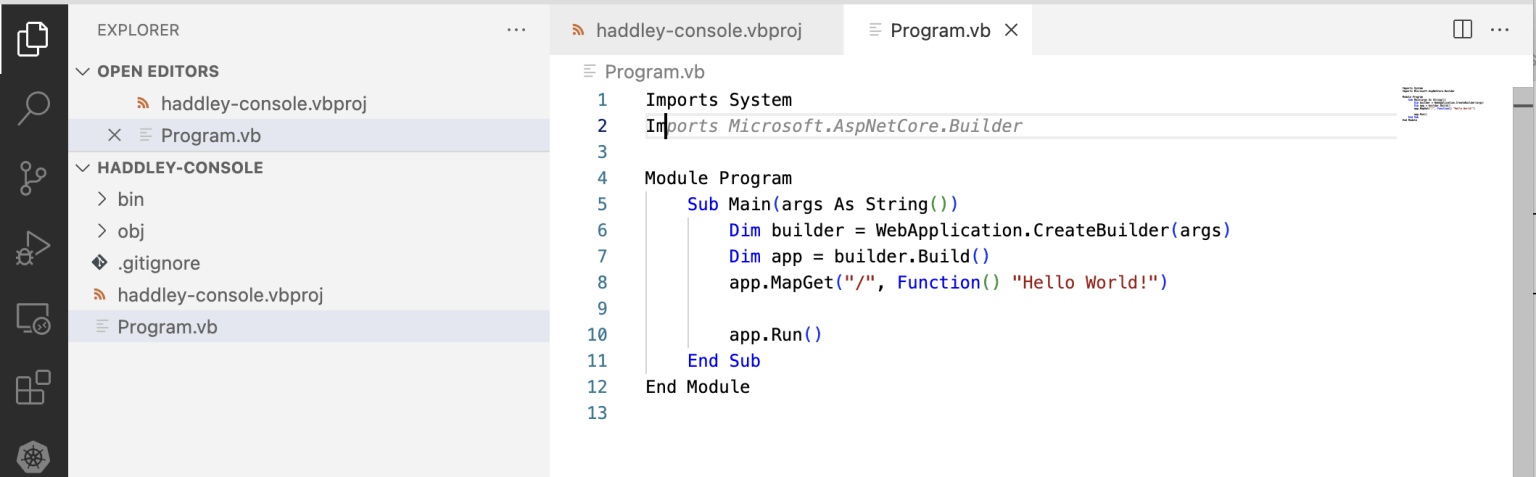Image resolution: width=1536 pixels, height=477 pixels.
Task: Click the End Module line
Action: (x=697, y=386)
